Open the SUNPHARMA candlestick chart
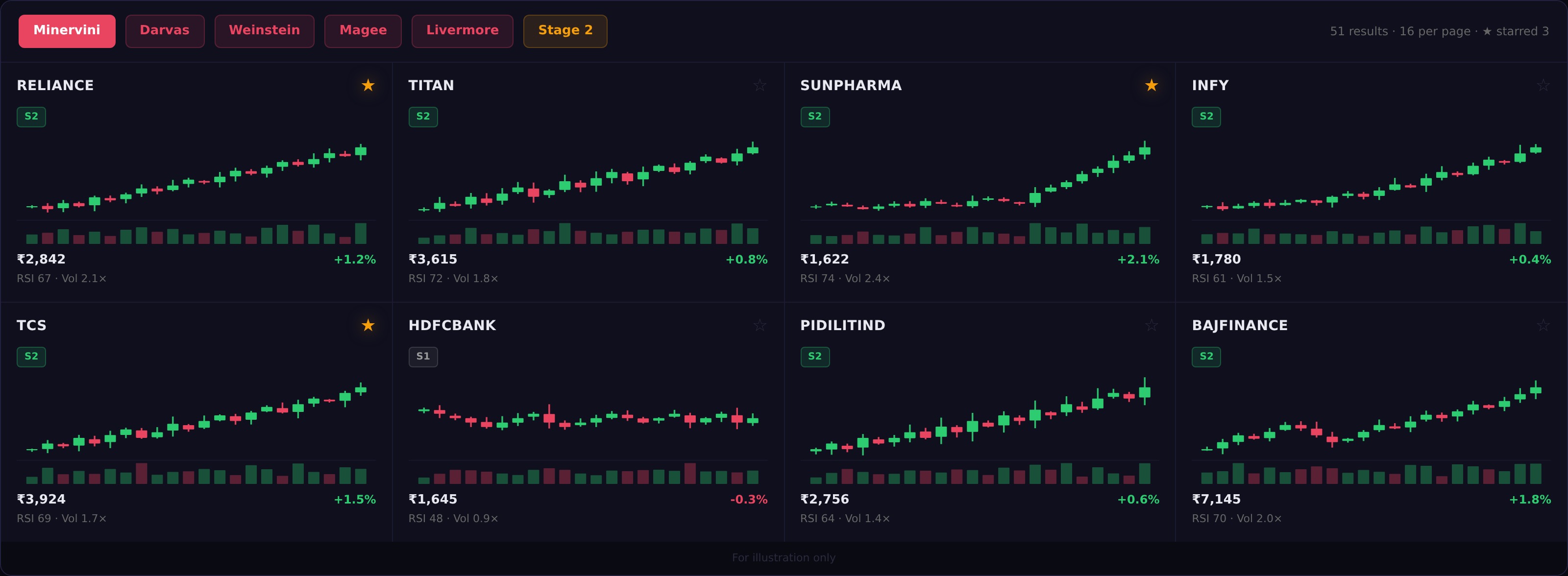This screenshot has width=1568, height=576. (980, 191)
